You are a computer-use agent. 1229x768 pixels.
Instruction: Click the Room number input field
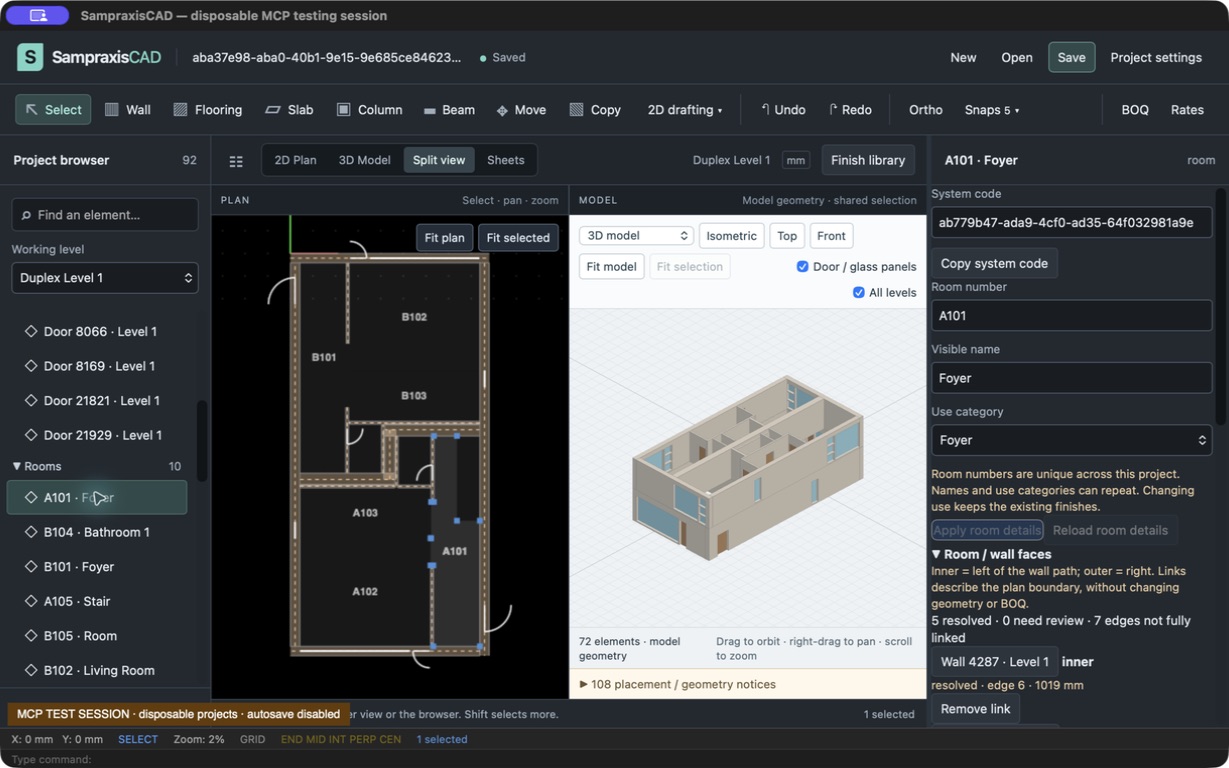(1071, 315)
